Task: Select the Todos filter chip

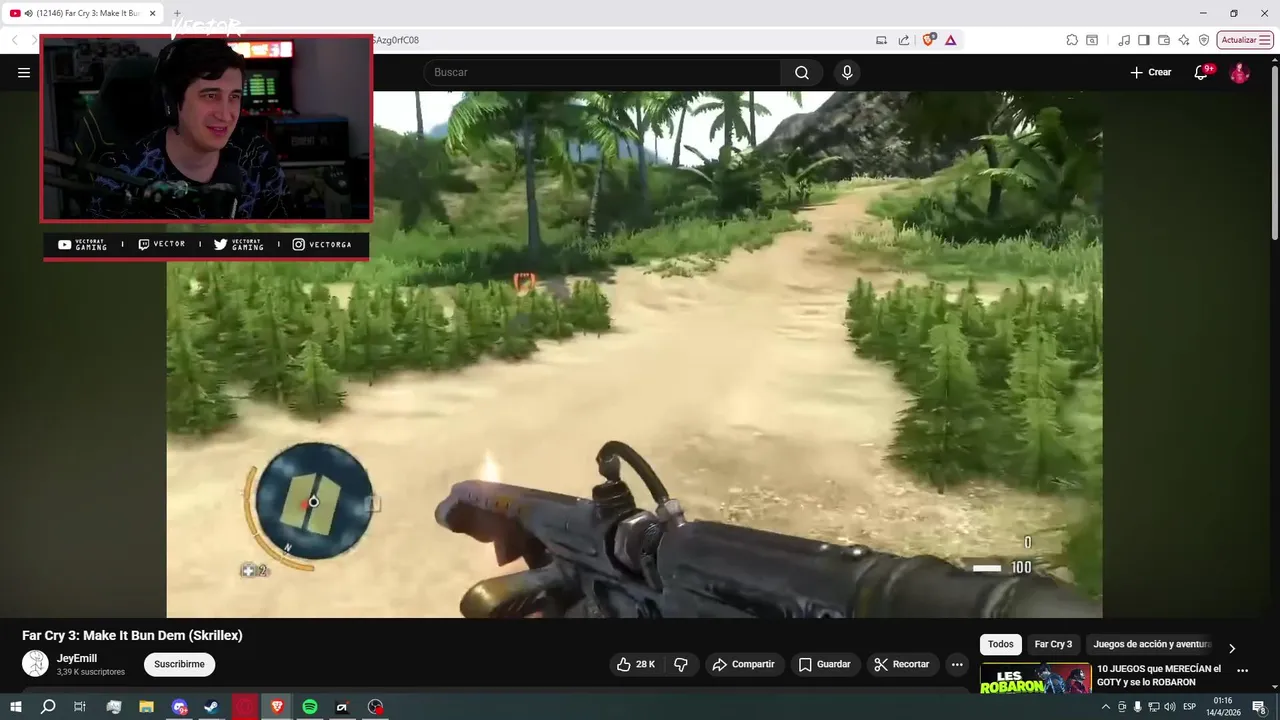Action: click(x=1001, y=645)
